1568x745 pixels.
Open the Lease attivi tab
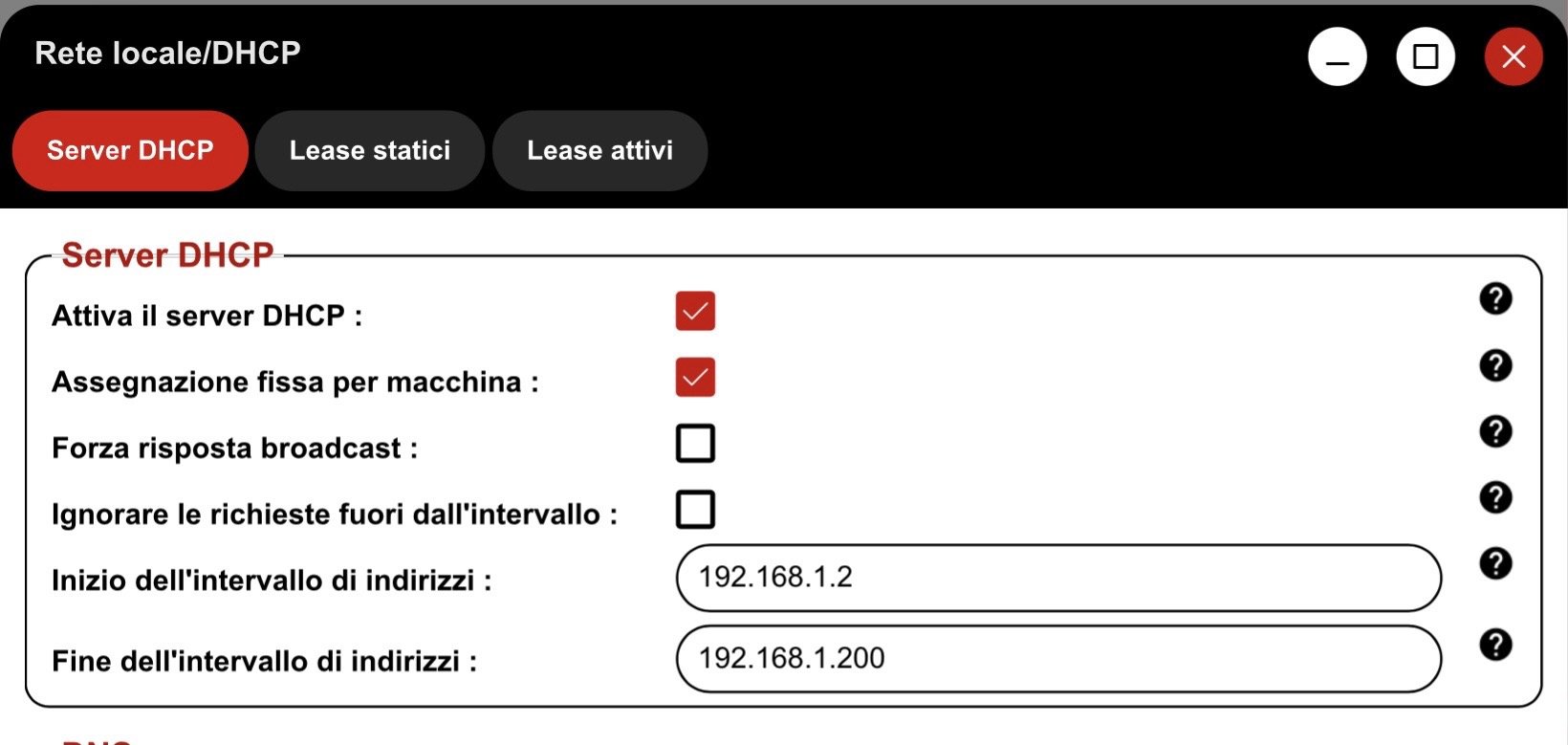(x=599, y=151)
